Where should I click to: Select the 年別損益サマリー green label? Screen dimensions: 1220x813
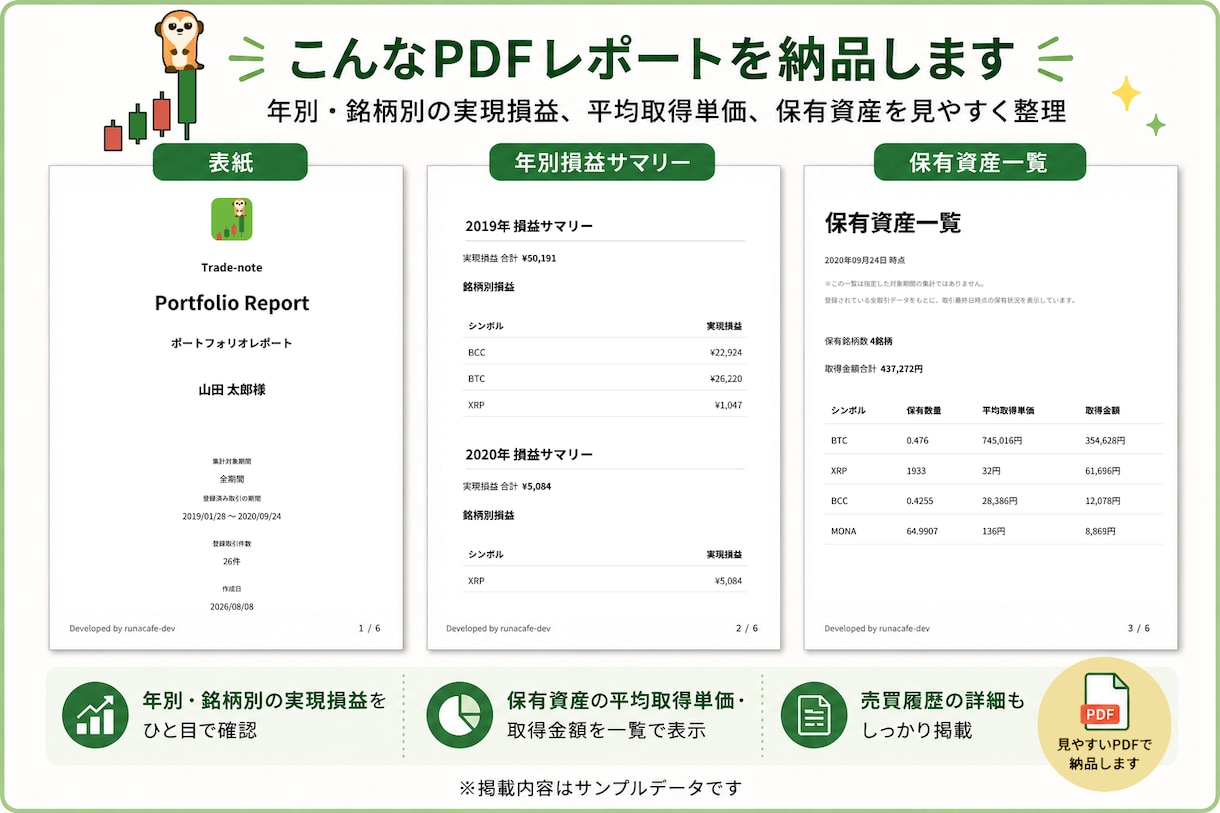602,163
